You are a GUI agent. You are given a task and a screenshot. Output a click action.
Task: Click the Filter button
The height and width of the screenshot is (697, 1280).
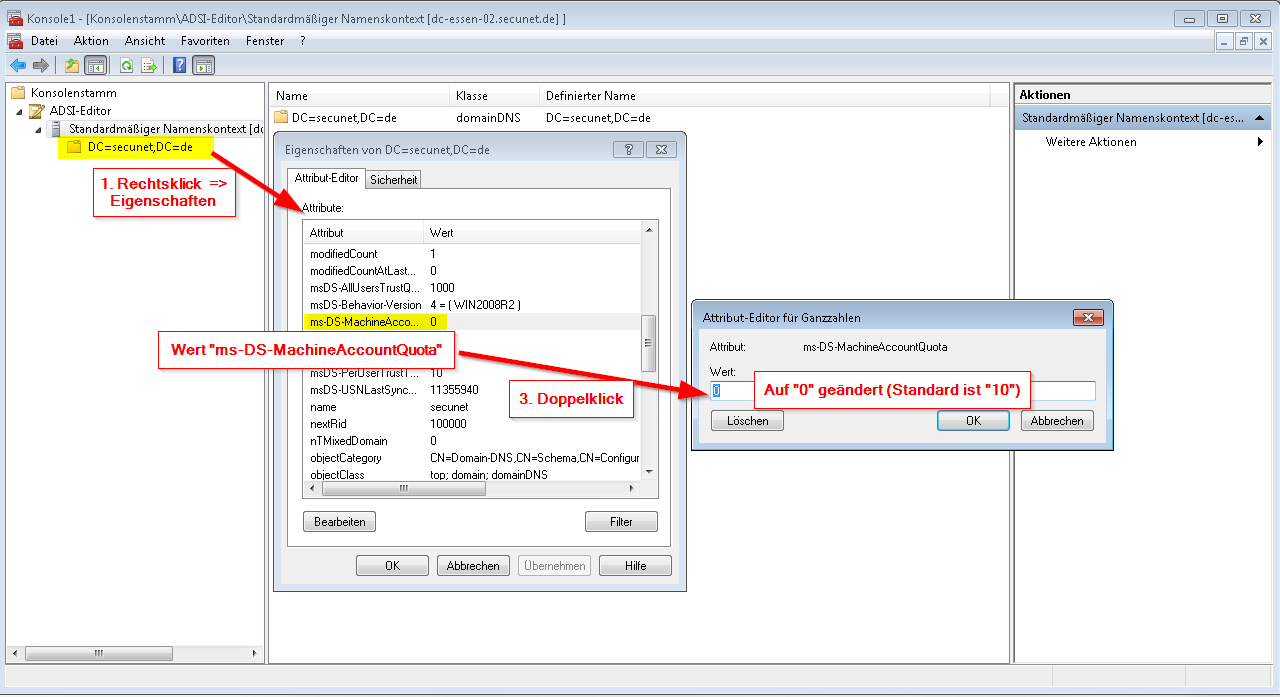[621, 522]
